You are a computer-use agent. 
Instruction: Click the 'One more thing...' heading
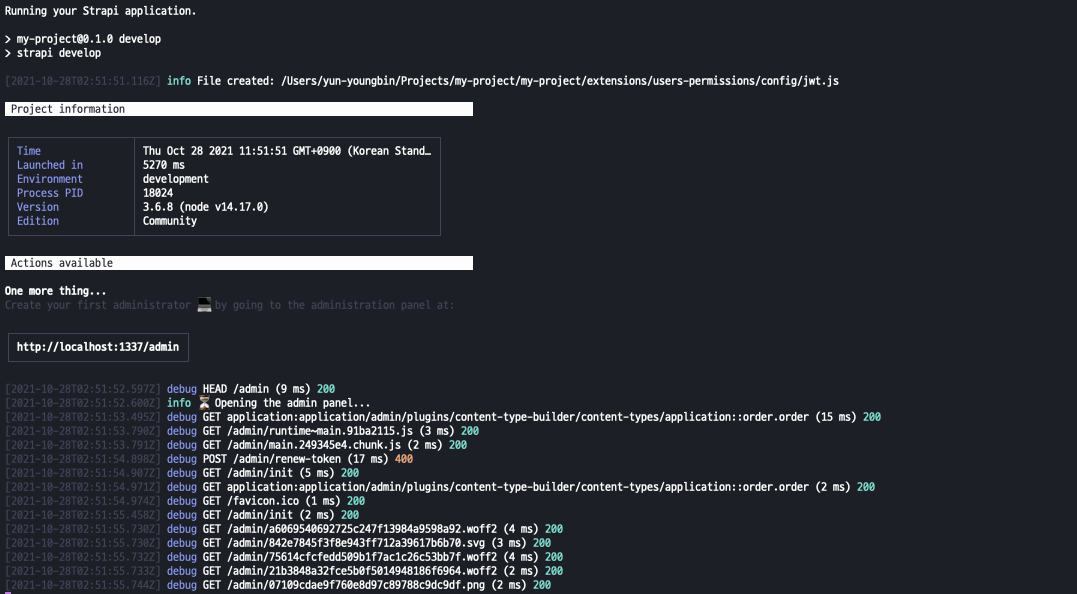click(x=56, y=291)
